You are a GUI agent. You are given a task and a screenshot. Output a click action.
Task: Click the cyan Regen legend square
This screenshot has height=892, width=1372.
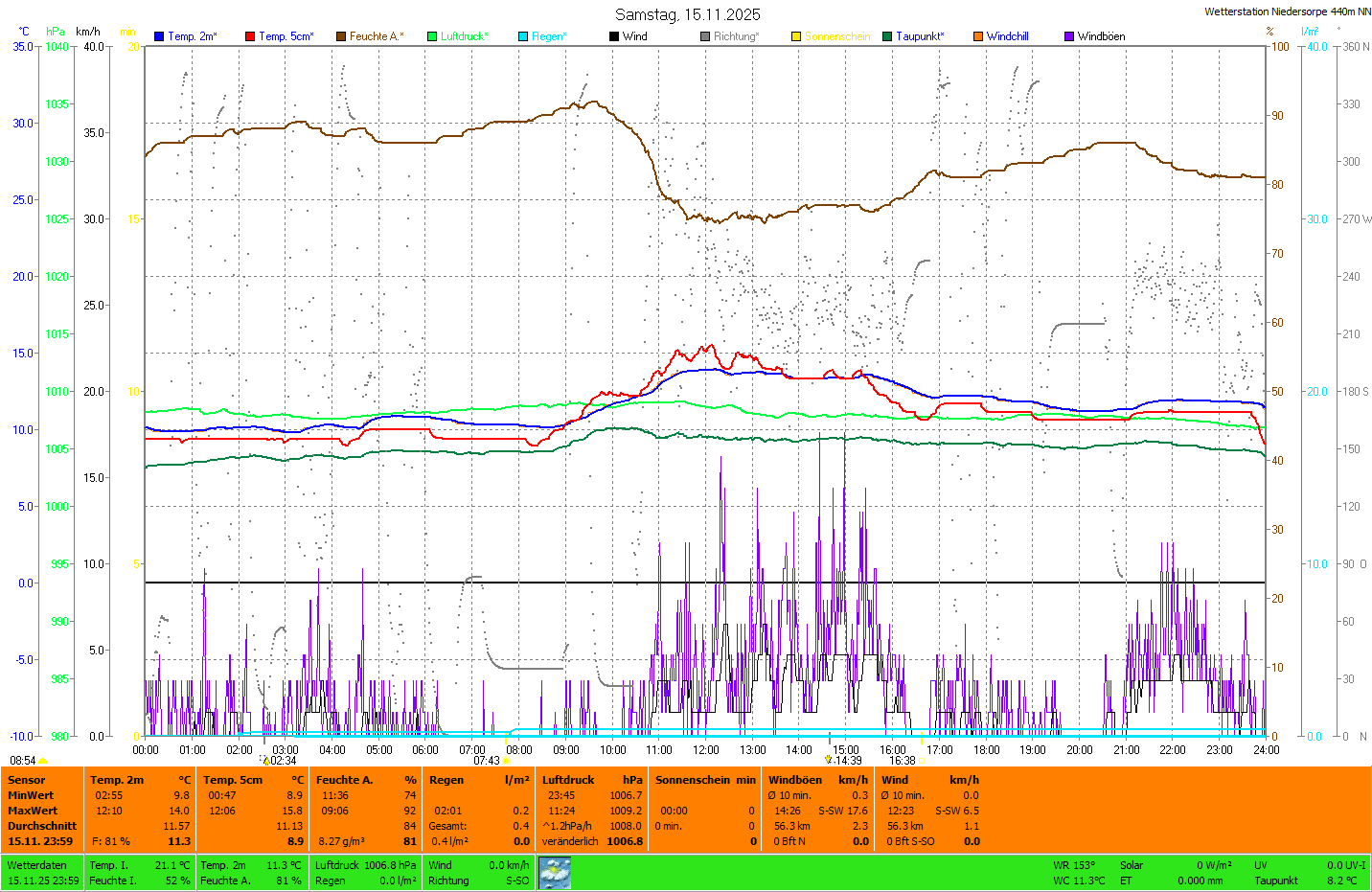(x=523, y=36)
